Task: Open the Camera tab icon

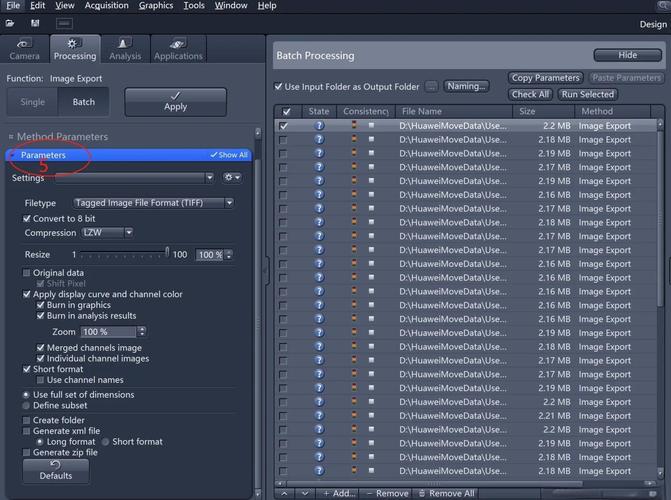Action: pyautogui.click(x=24, y=44)
